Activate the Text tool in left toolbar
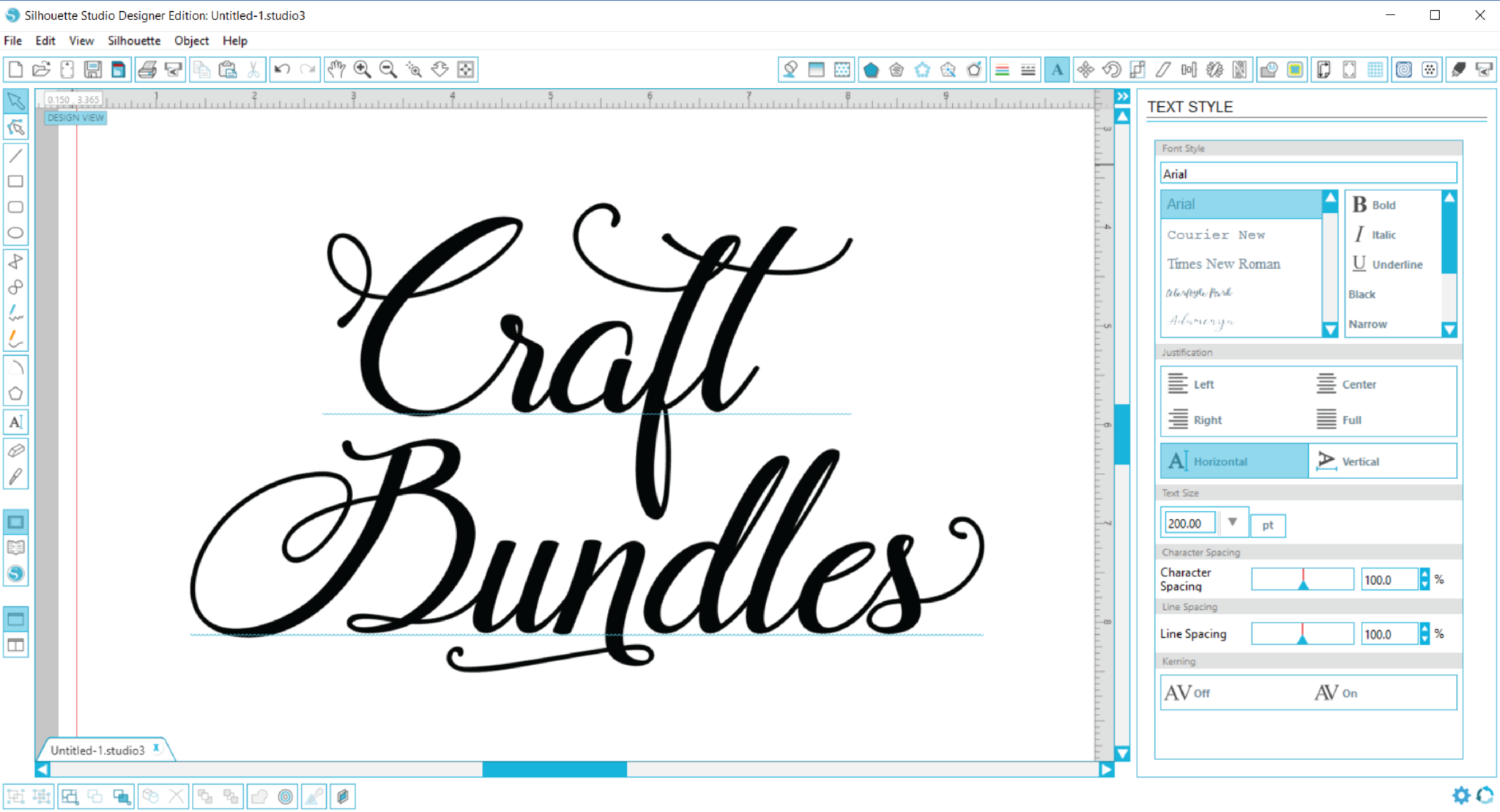The image size is (1500, 812). [15, 422]
